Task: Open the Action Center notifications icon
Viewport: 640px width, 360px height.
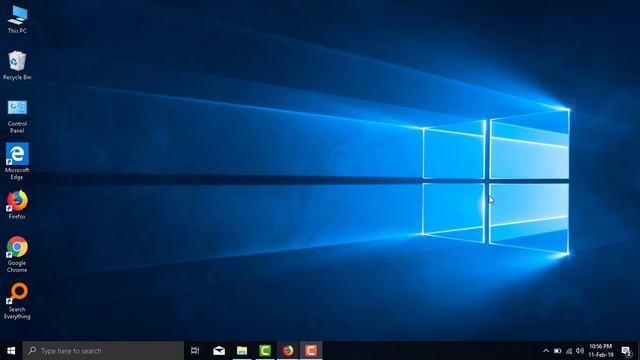Action: coord(627,351)
